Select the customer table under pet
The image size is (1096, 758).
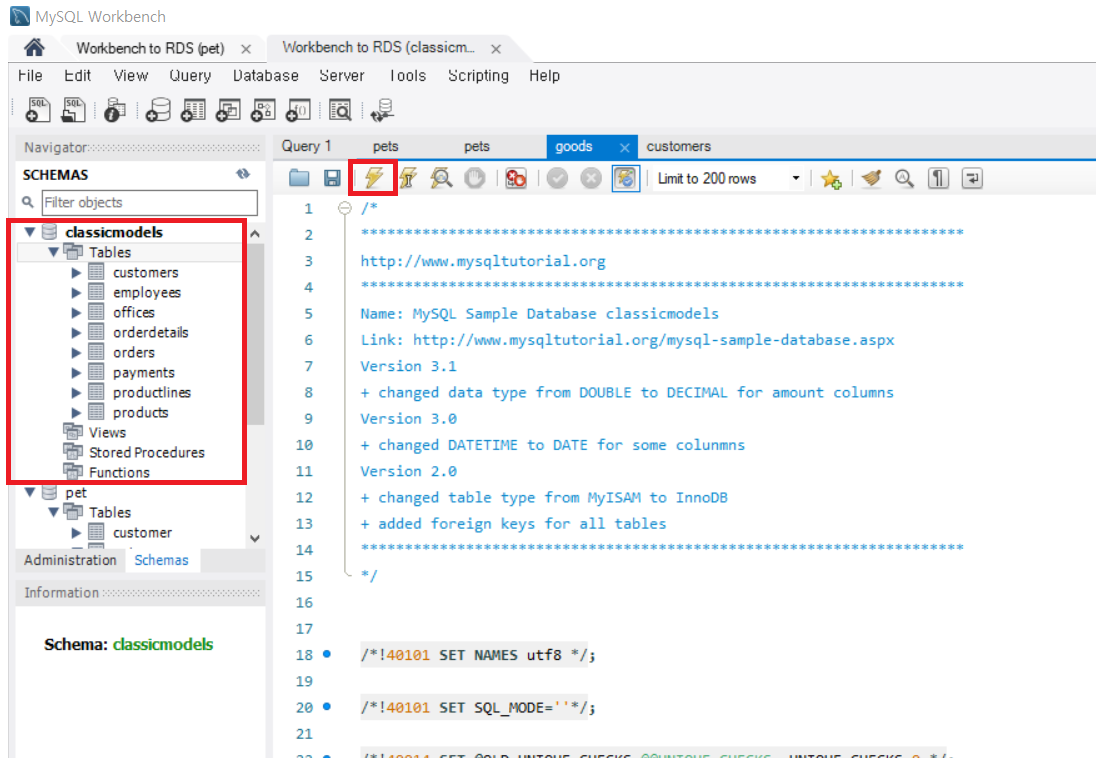143,533
